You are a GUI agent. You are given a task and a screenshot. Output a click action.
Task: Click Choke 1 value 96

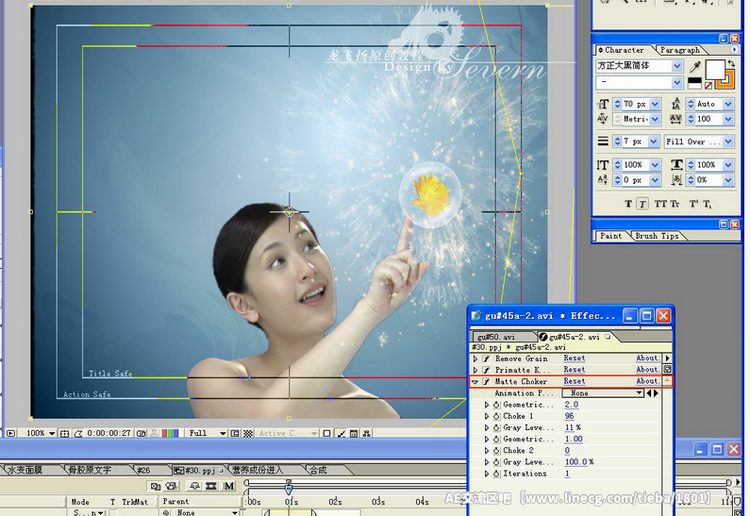(x=569, y=416)
